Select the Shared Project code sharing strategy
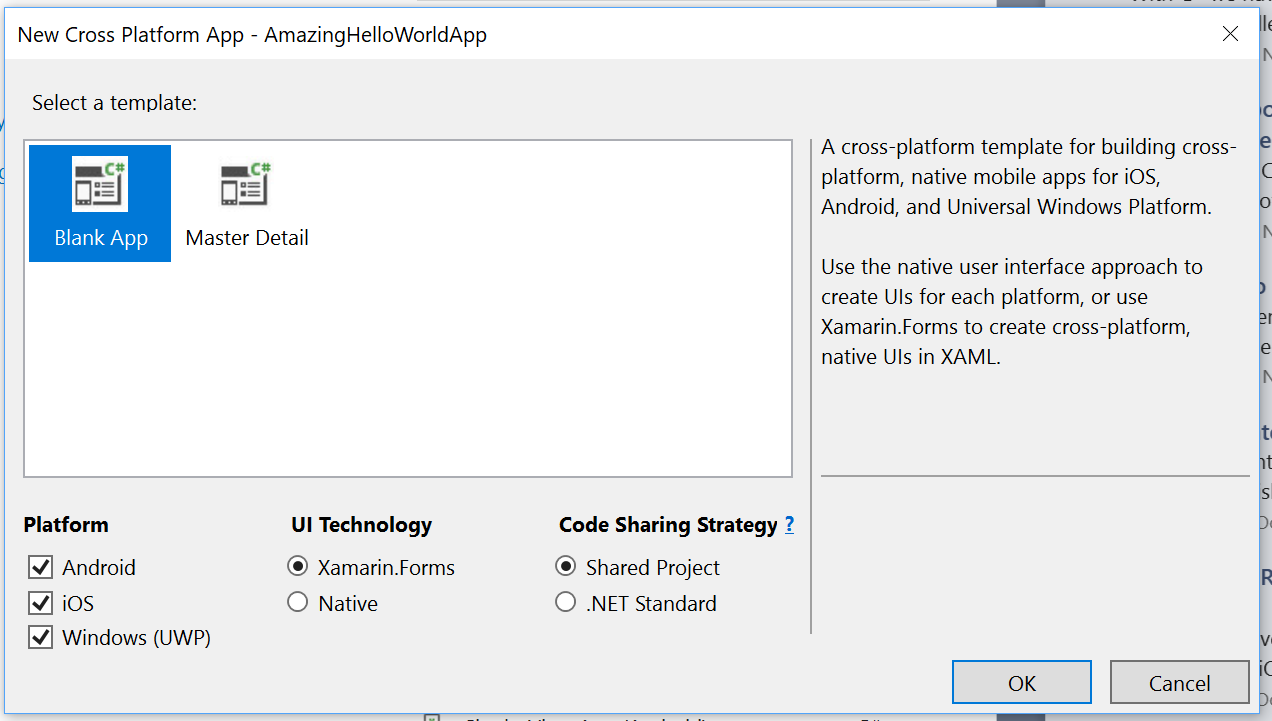 coord(565,567)
